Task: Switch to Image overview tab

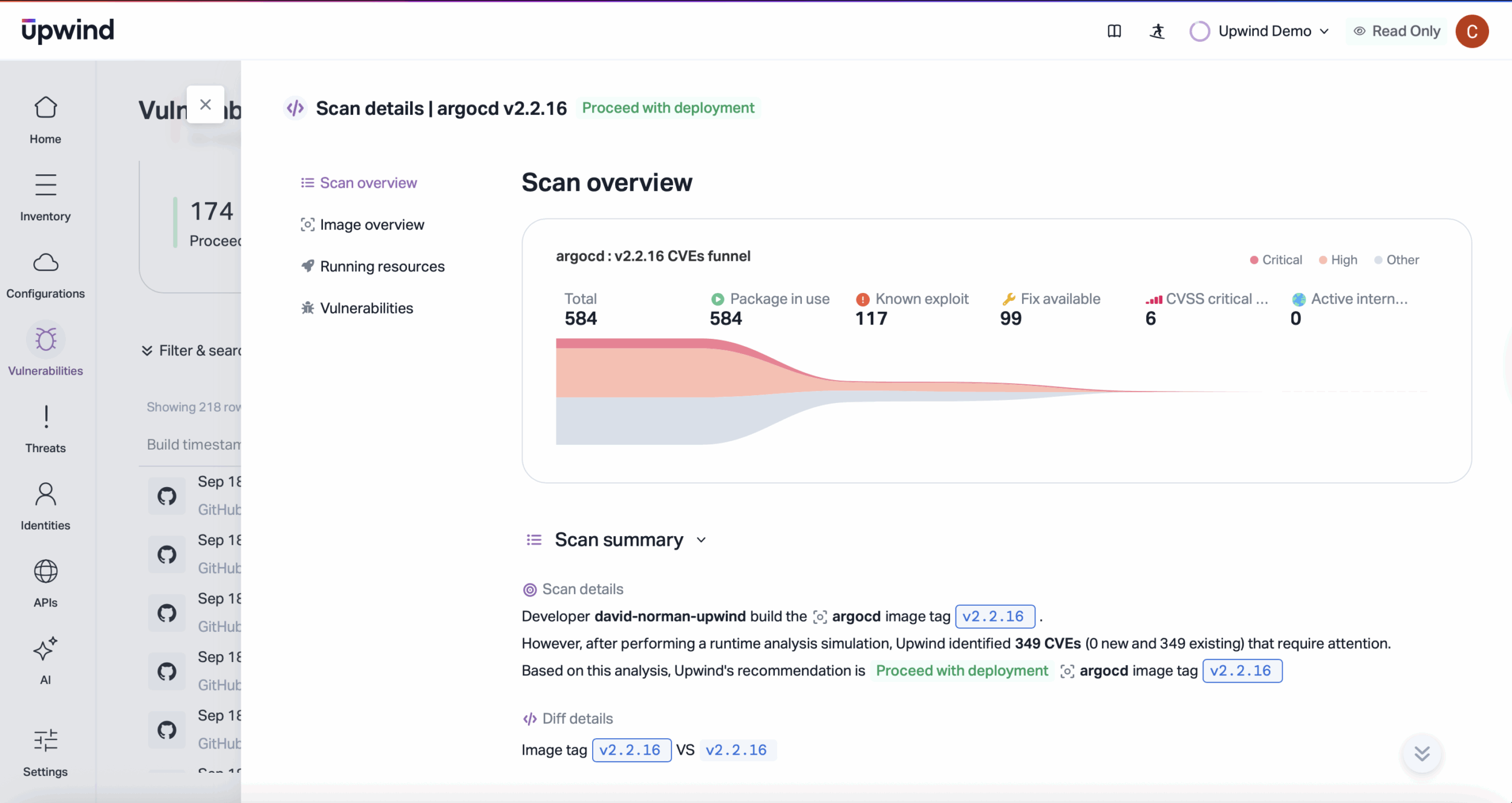Action: click(x=371, y=225)
